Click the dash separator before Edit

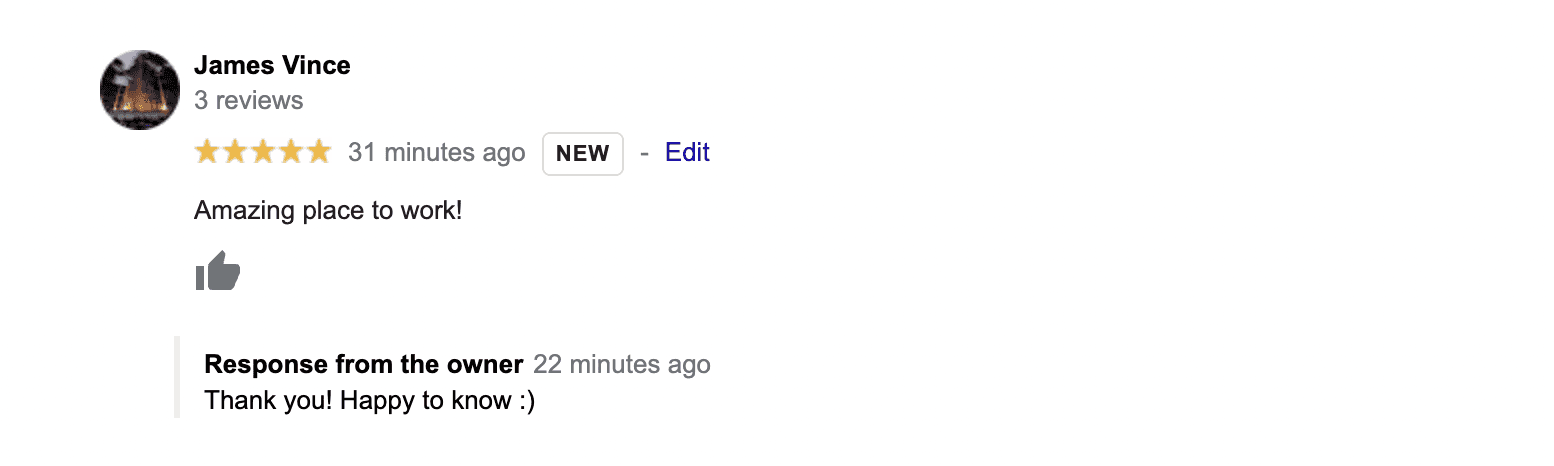(644, 153)
